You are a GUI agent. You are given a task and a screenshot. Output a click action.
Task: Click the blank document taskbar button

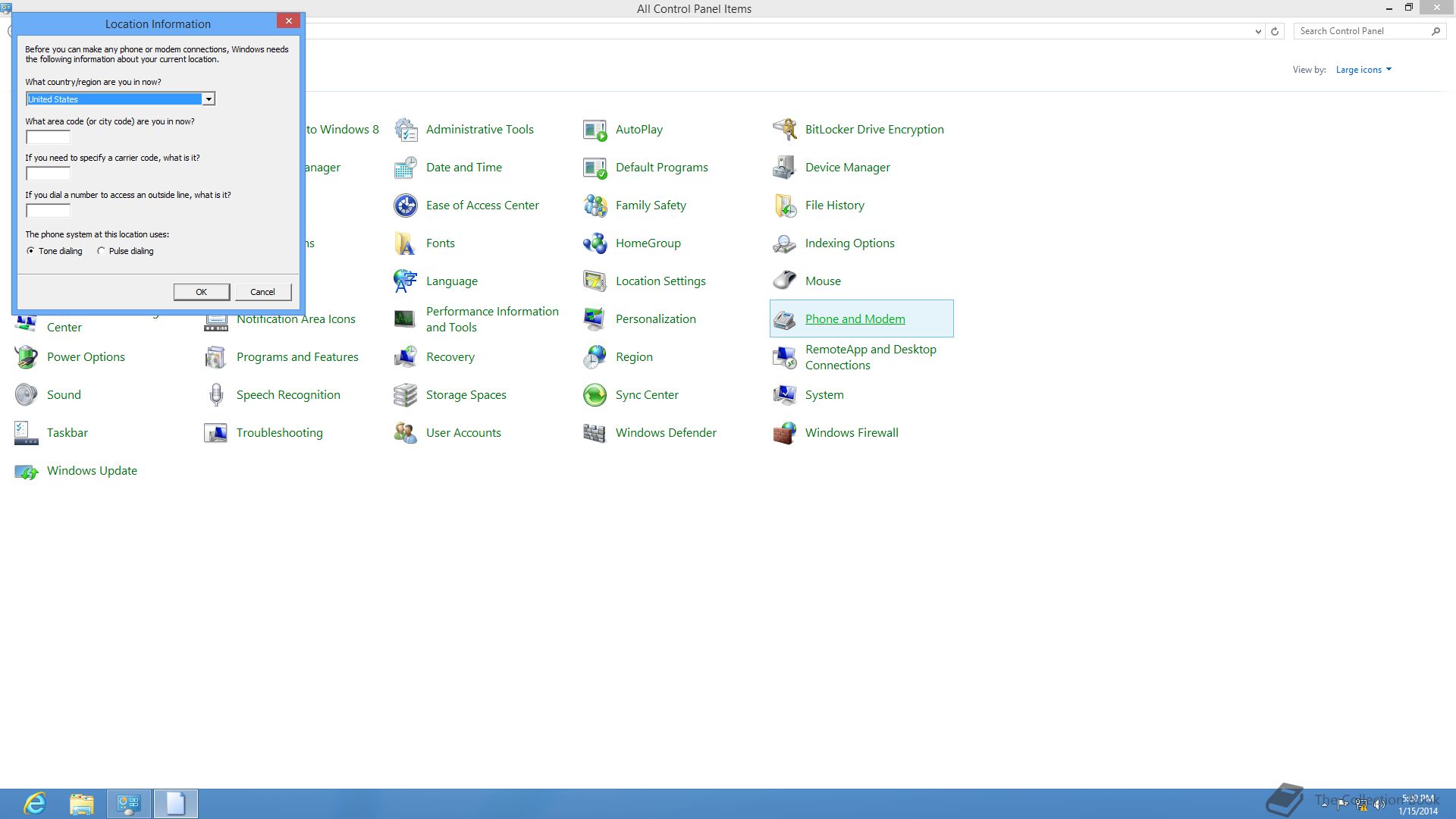[x=176, y=804]
